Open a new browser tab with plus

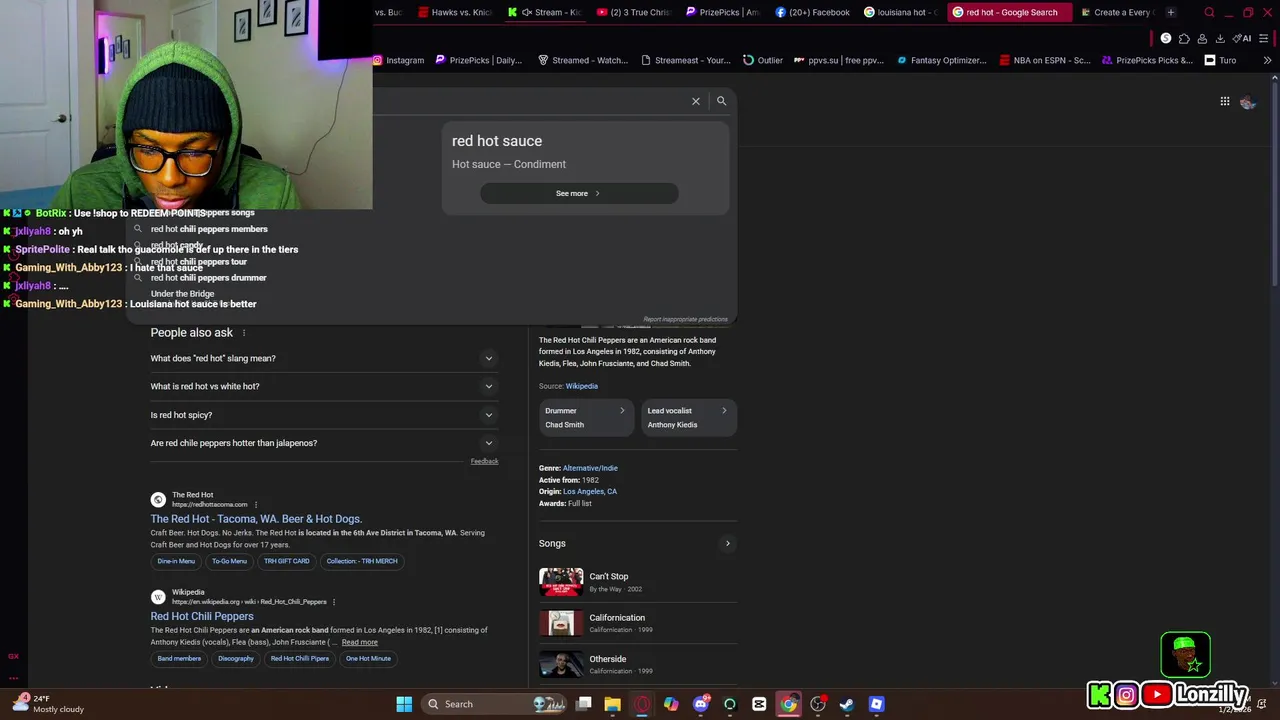point(1171,12)
